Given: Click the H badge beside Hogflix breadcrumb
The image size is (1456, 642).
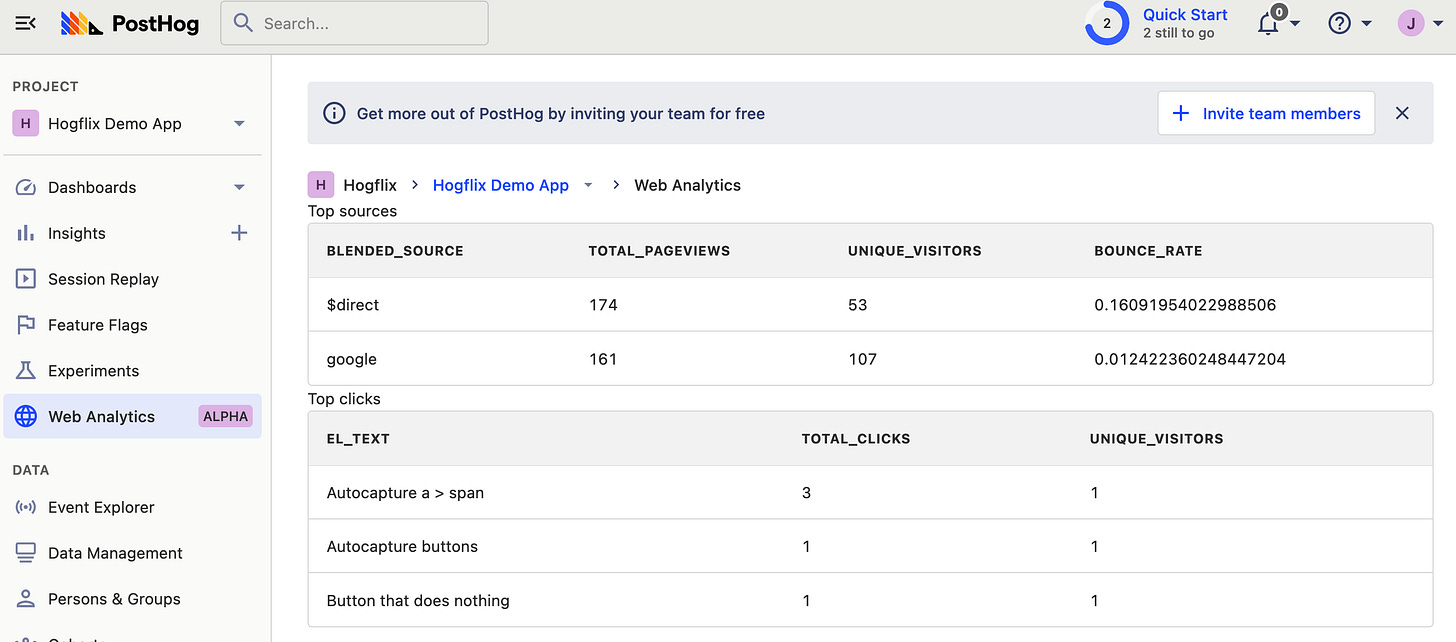Looking at the screenshot, I should tap(320, 185).
